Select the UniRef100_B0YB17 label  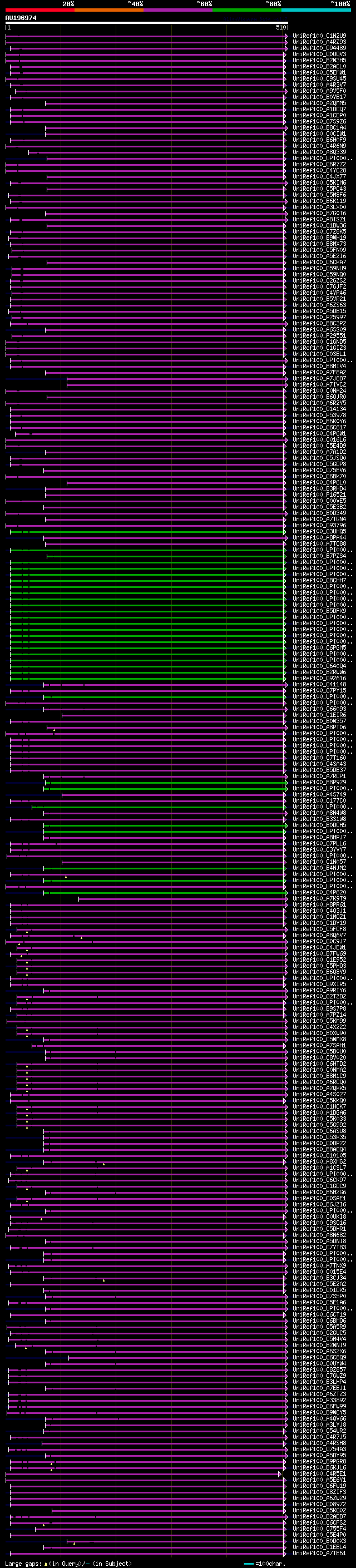tap(319, 97)
